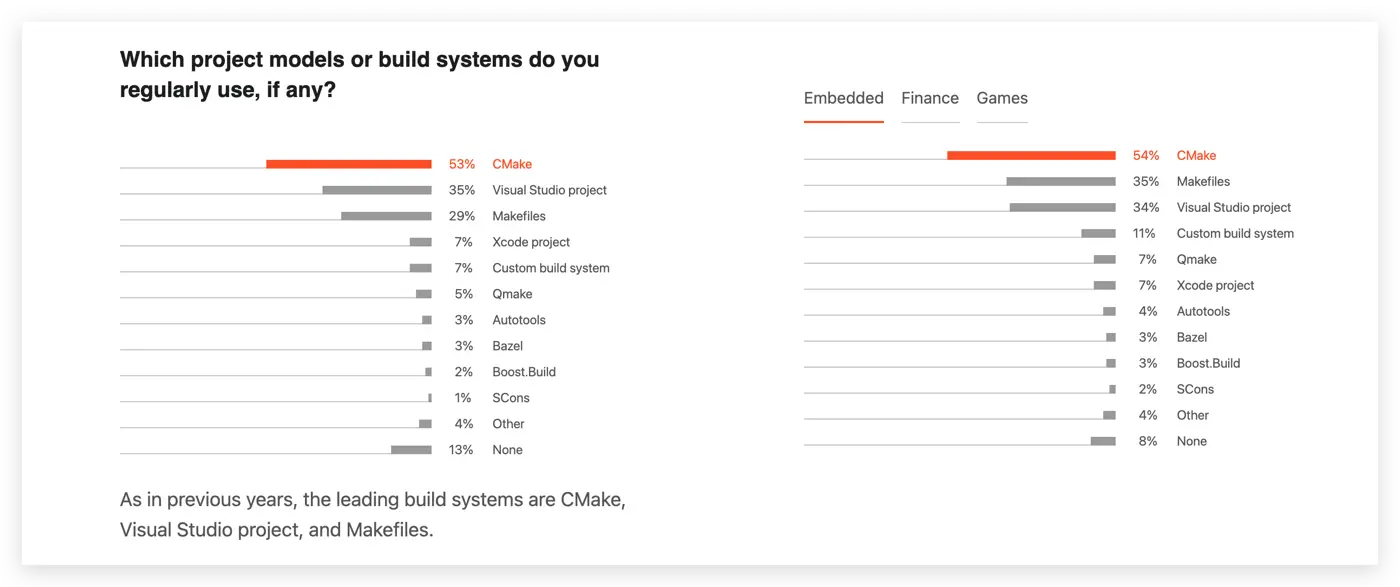
Task: Click the summary paragraph about leading build systems
Action: [373, 514]
